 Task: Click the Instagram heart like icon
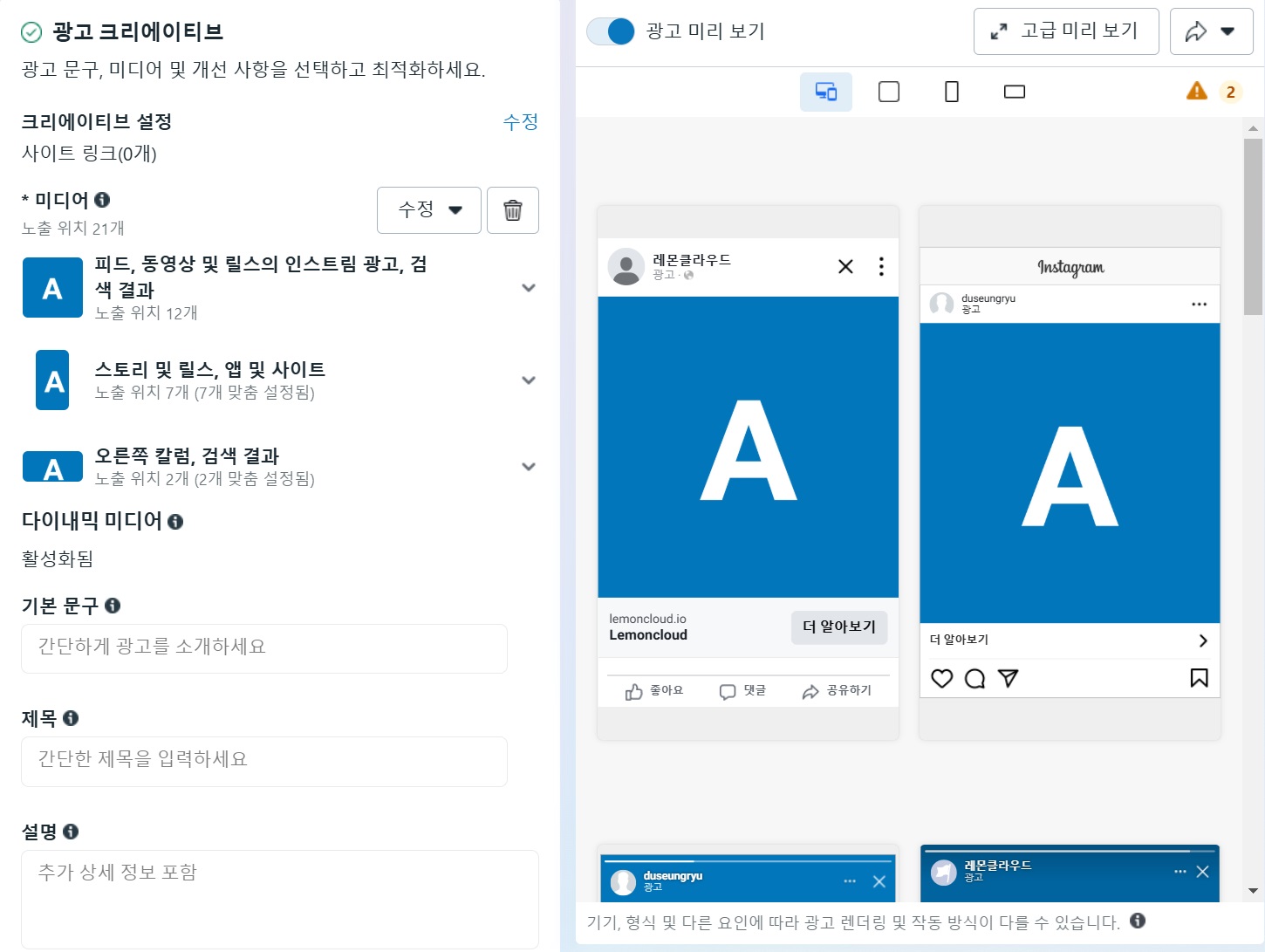click(942, 678)
